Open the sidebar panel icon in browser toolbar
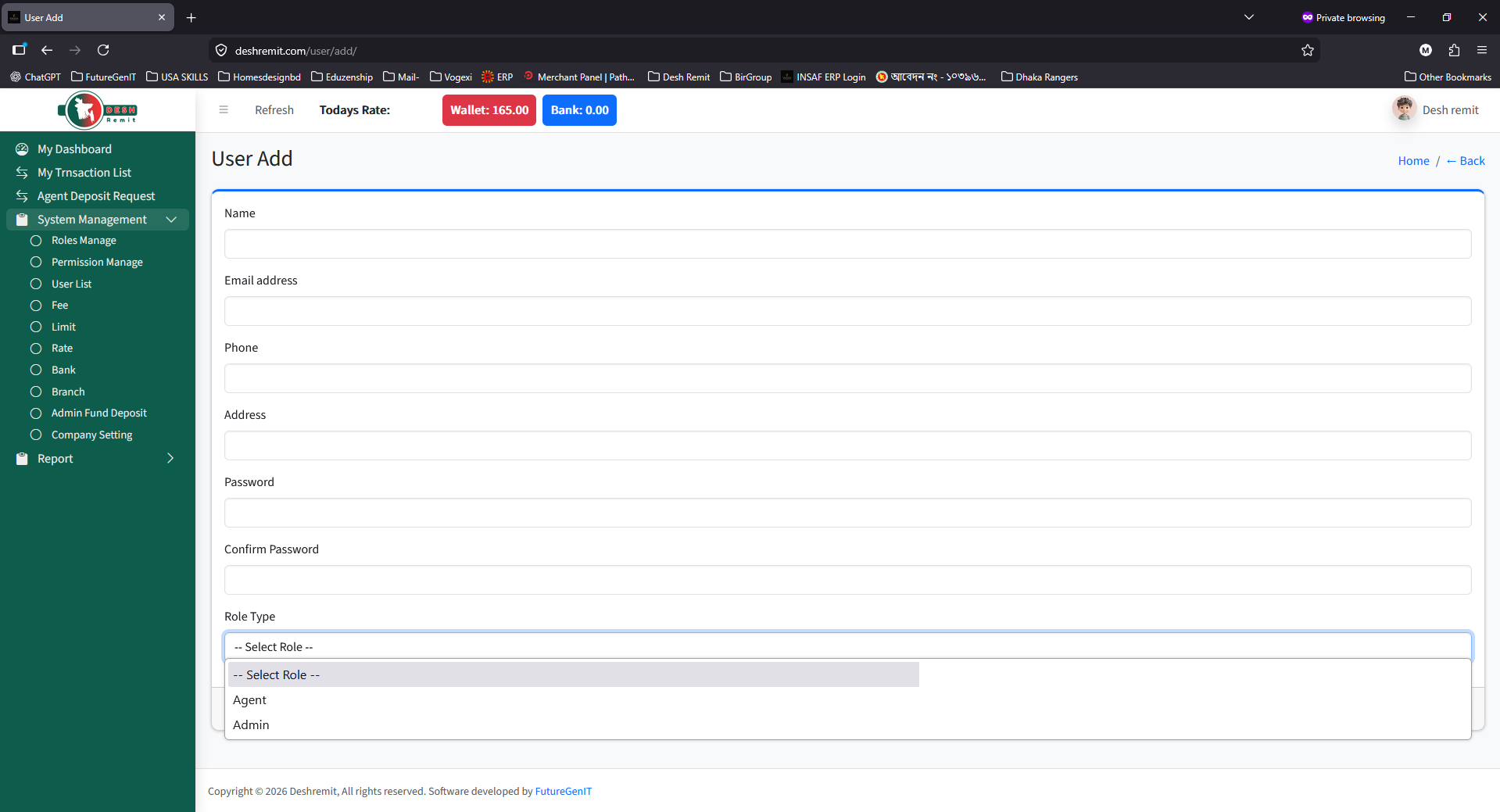The image size is (1500, 812). tap(19, 50)
